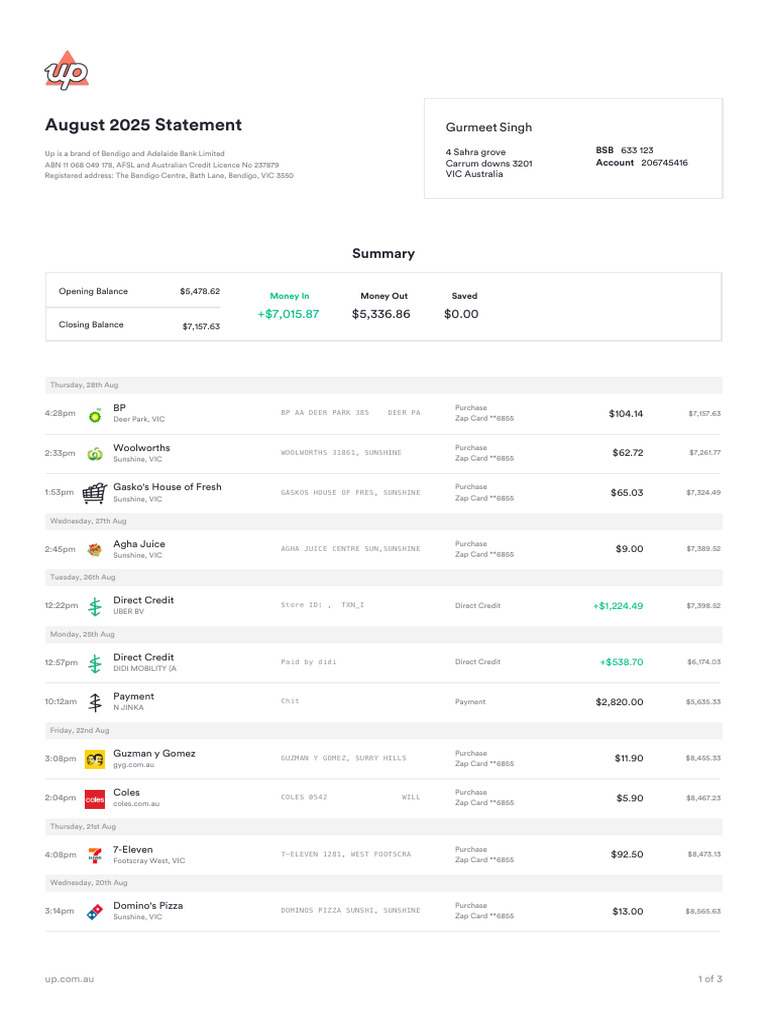Image resolution: width=768 pixels, height=1024 pixels.
Task: Click the Closing Balance $7,157.63 summary value
Action: click(201, 327)
